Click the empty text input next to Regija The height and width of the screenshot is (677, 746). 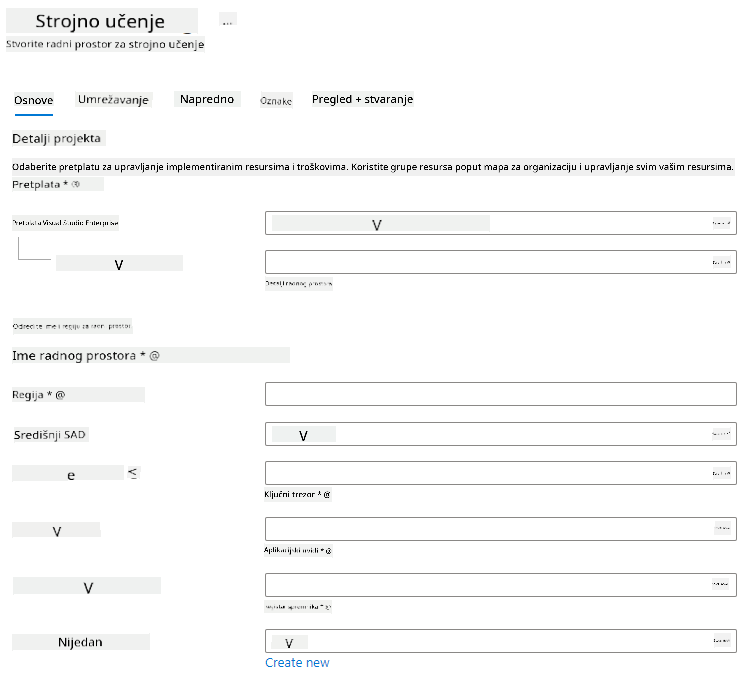501,394
